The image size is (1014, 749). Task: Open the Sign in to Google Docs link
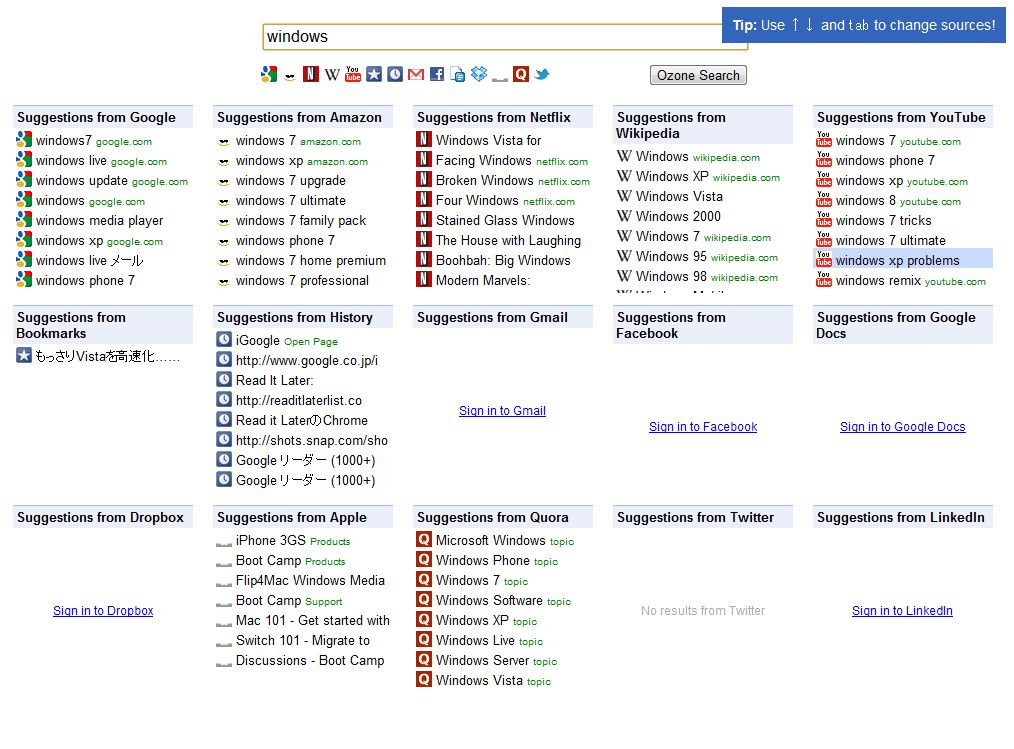(903, 427)
